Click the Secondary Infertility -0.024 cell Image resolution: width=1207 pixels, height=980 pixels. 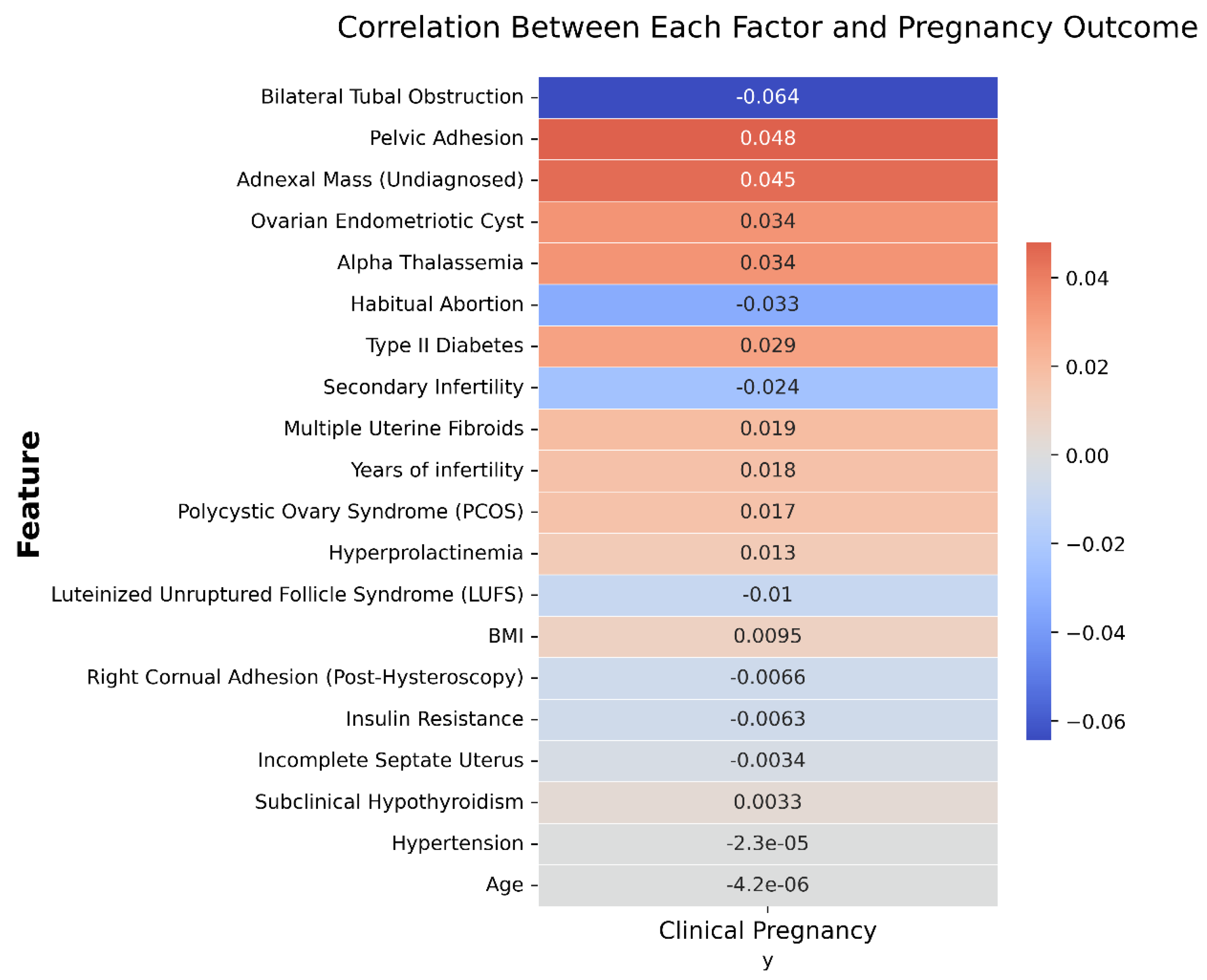767,387
